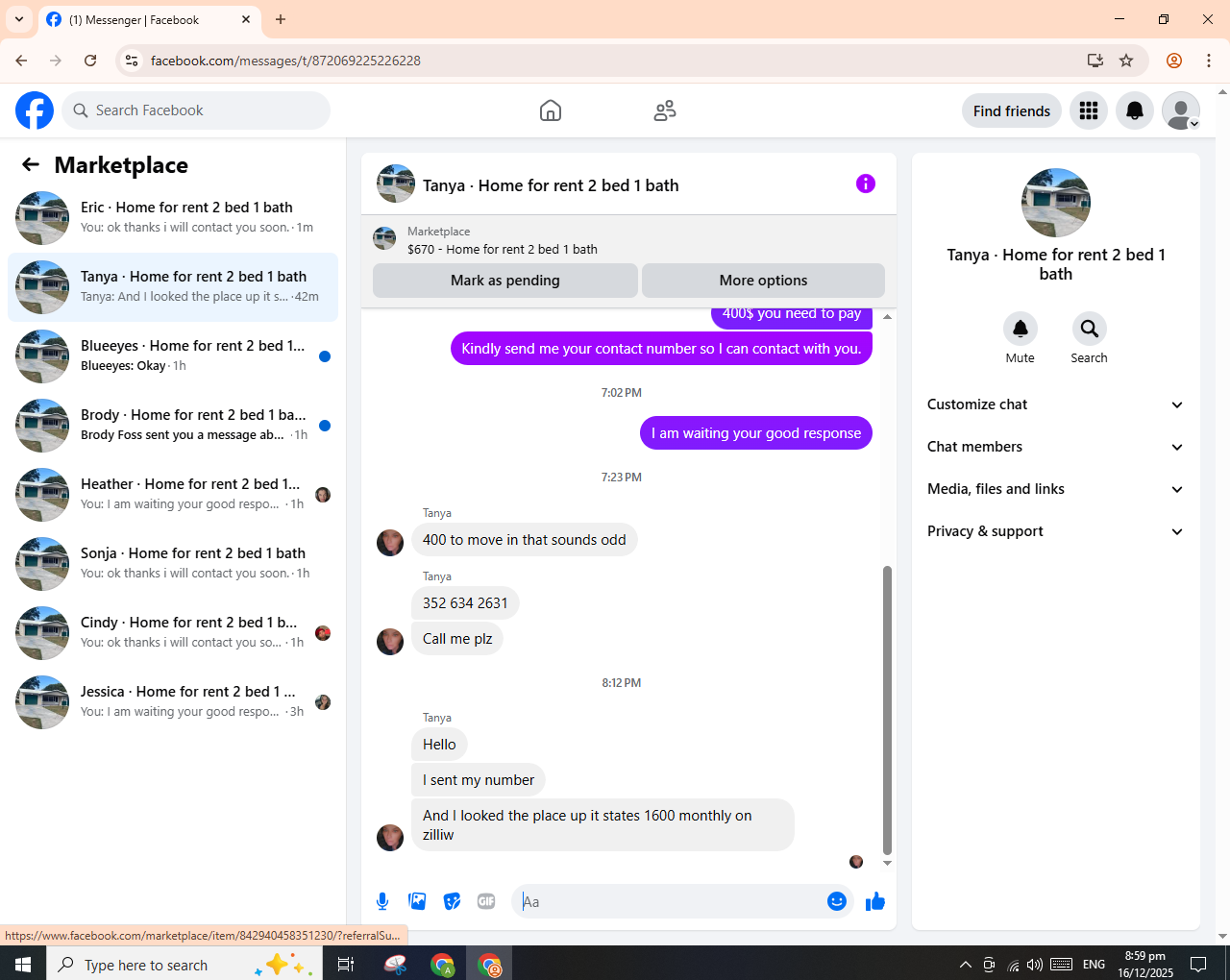Screen dimensions: 1230x980
Task: Open Cindy's Home for rent conversation
Action: tap(173, 633)
